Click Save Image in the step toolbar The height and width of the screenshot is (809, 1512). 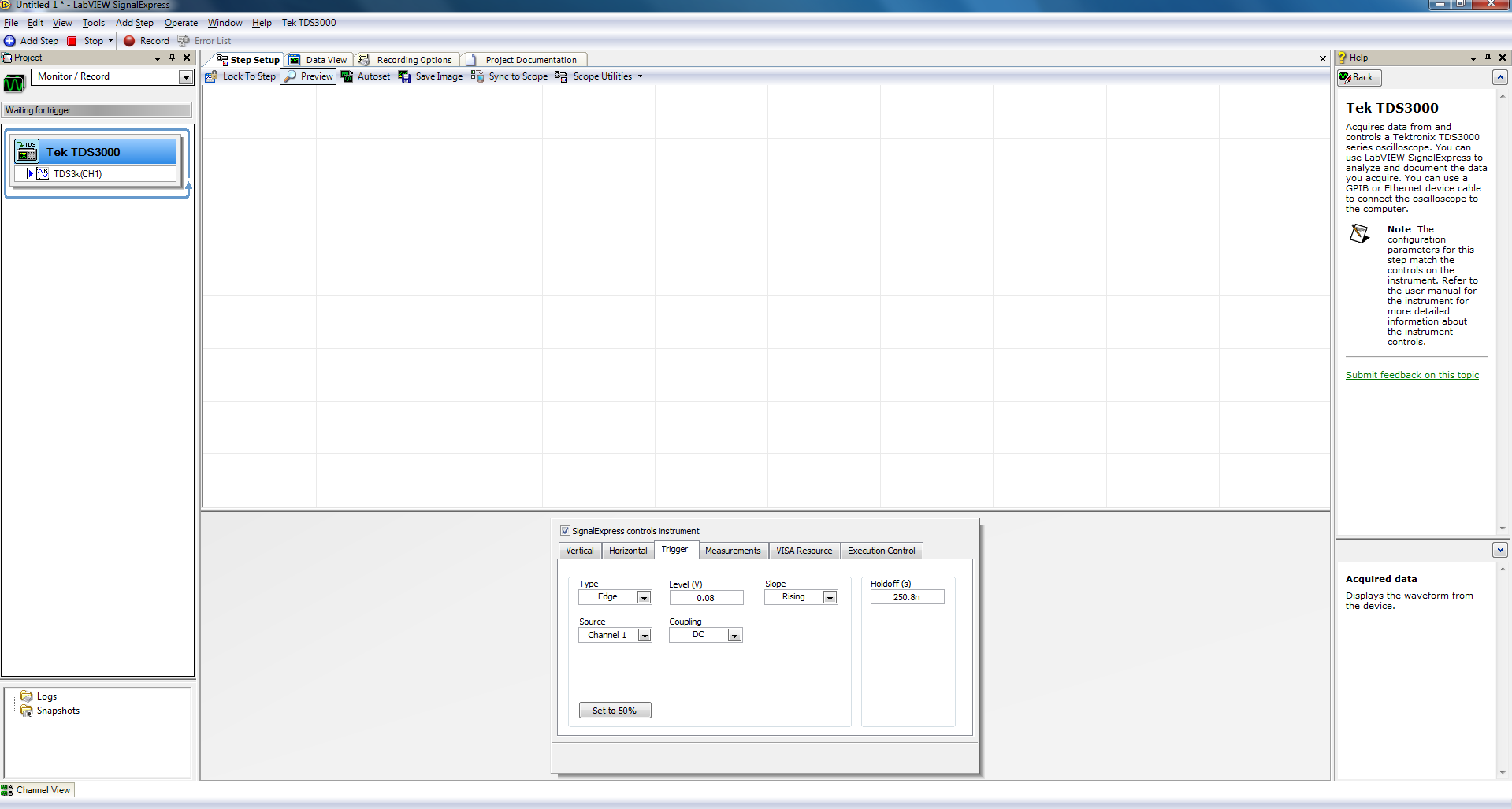pyautogui.click(x=430, y=76)
